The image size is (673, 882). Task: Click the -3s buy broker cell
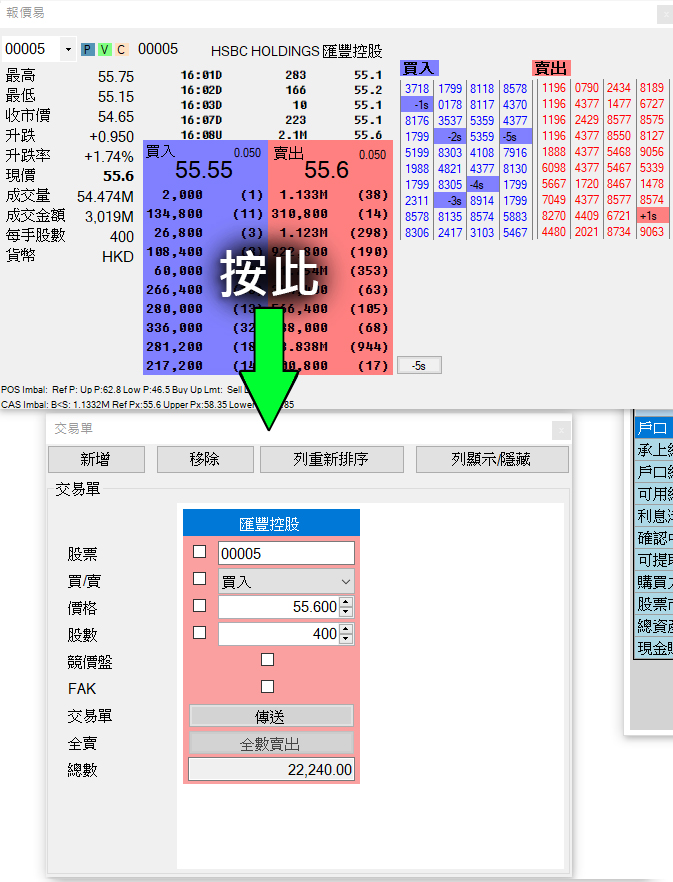(450, 201)
